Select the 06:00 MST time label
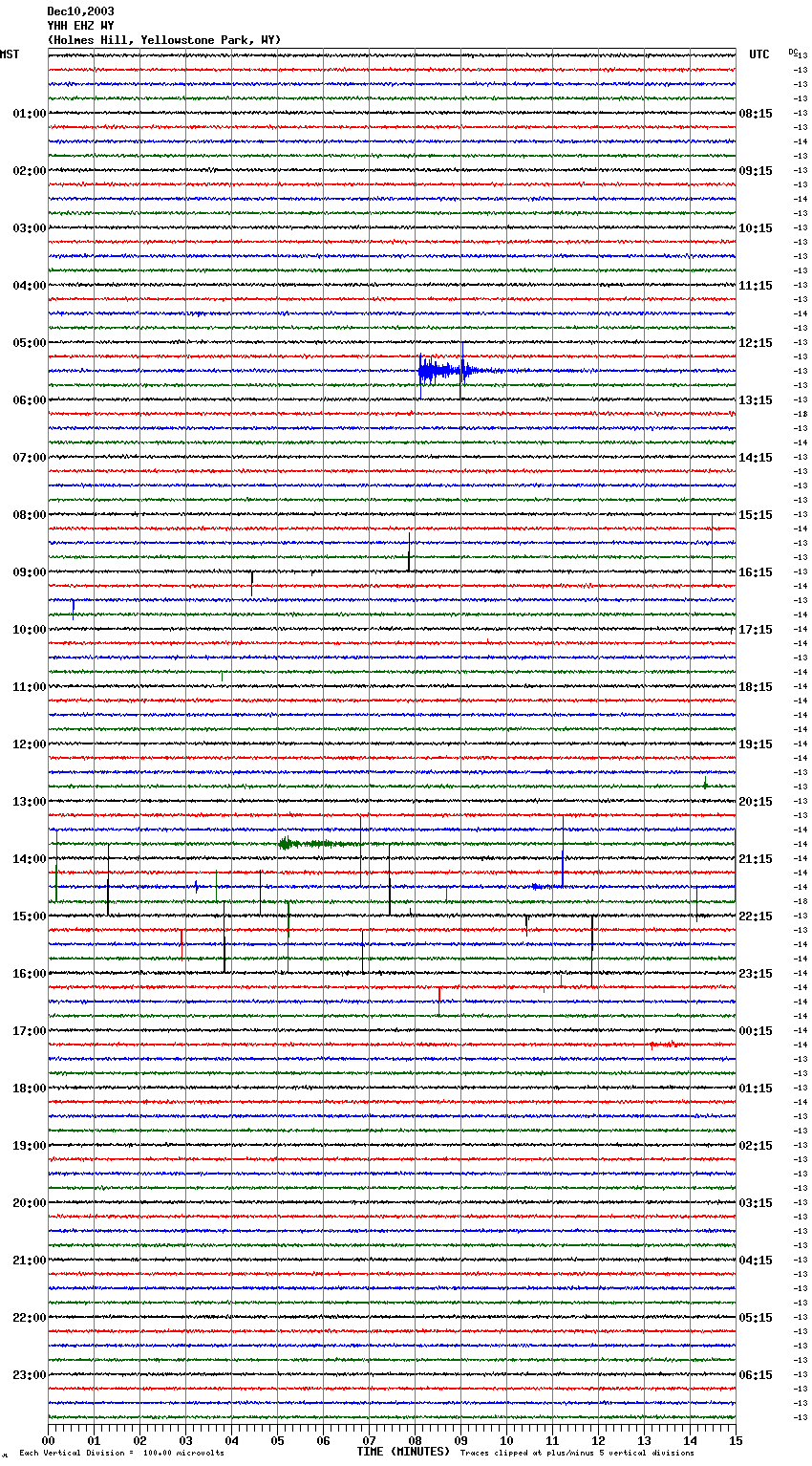812x1466 pixels. [x=30, y=400]
